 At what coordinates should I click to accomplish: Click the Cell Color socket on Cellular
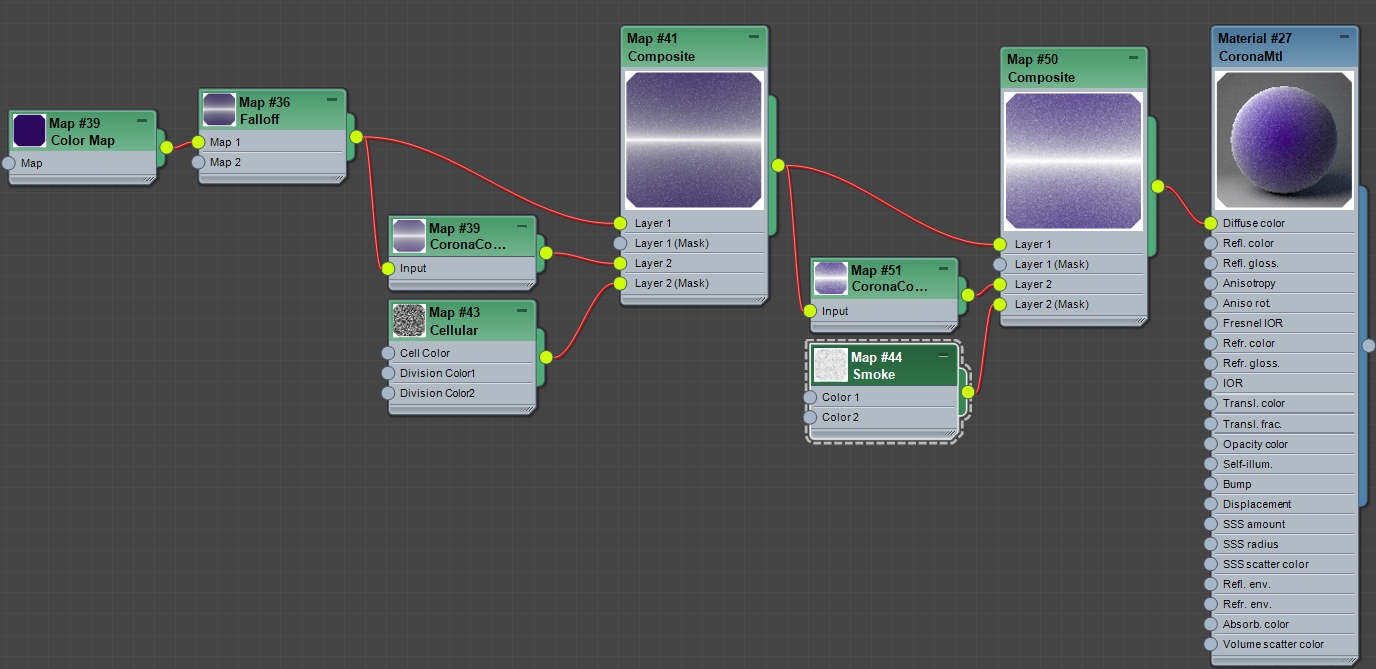[388, 353]
